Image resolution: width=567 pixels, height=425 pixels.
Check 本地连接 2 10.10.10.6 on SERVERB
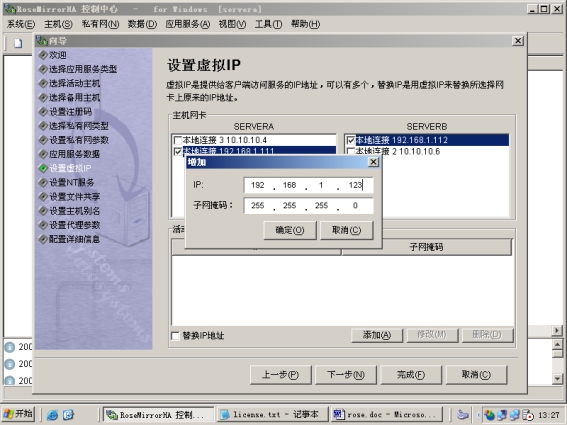click(351, 151)
